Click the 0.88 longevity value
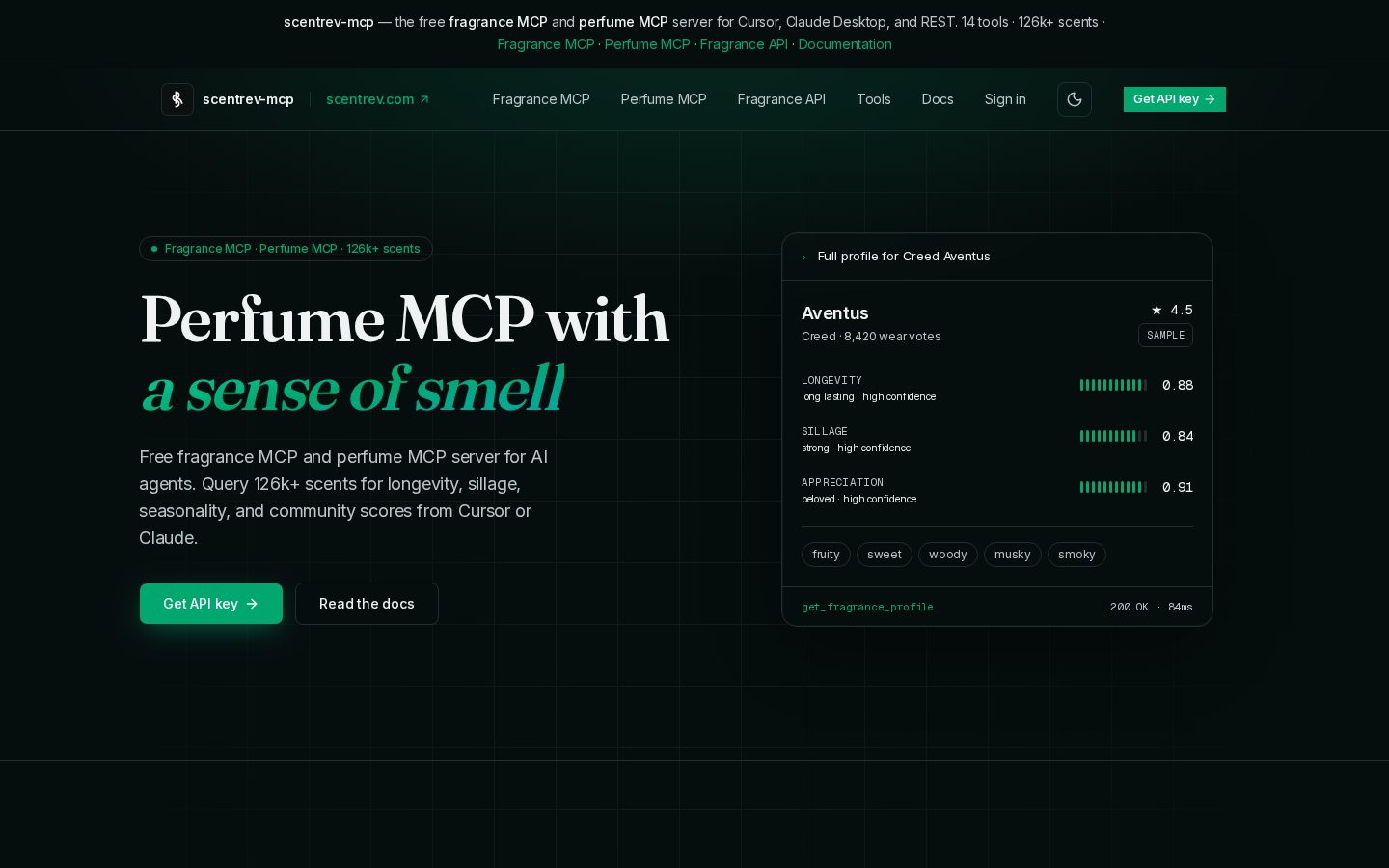This screenshot has height=868, width=1389. (1178, 385)
